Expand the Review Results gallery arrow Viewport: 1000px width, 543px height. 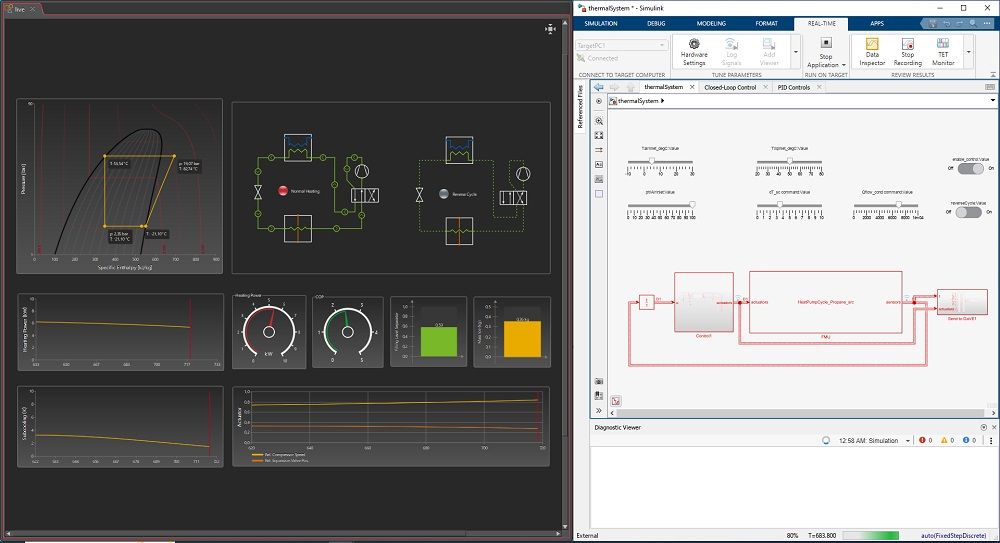pyautogui.click(x=969, y=52)
